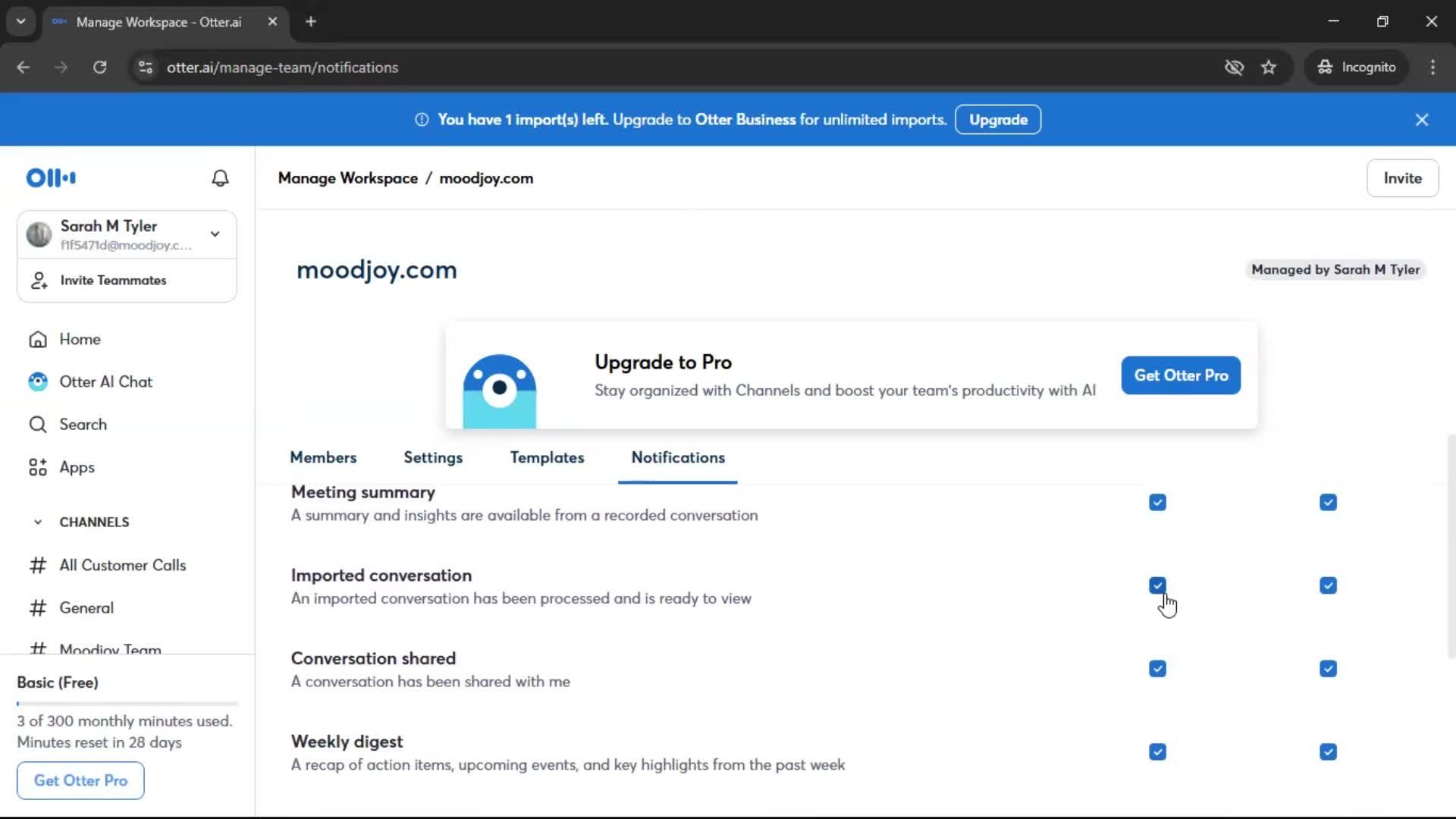The image size is (1456, 819).
Task: Switch to the Templates tab
Action: click(x=547, y=457)
